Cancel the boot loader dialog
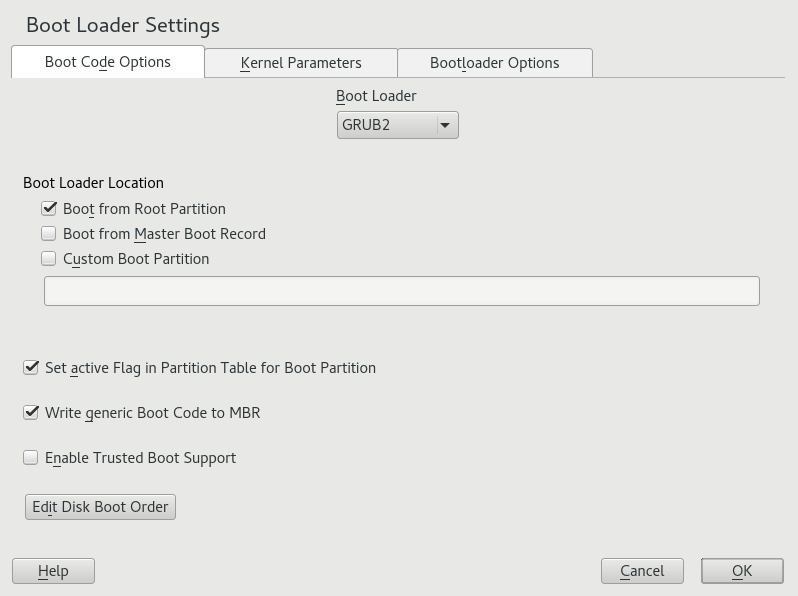 coord(642,571)
